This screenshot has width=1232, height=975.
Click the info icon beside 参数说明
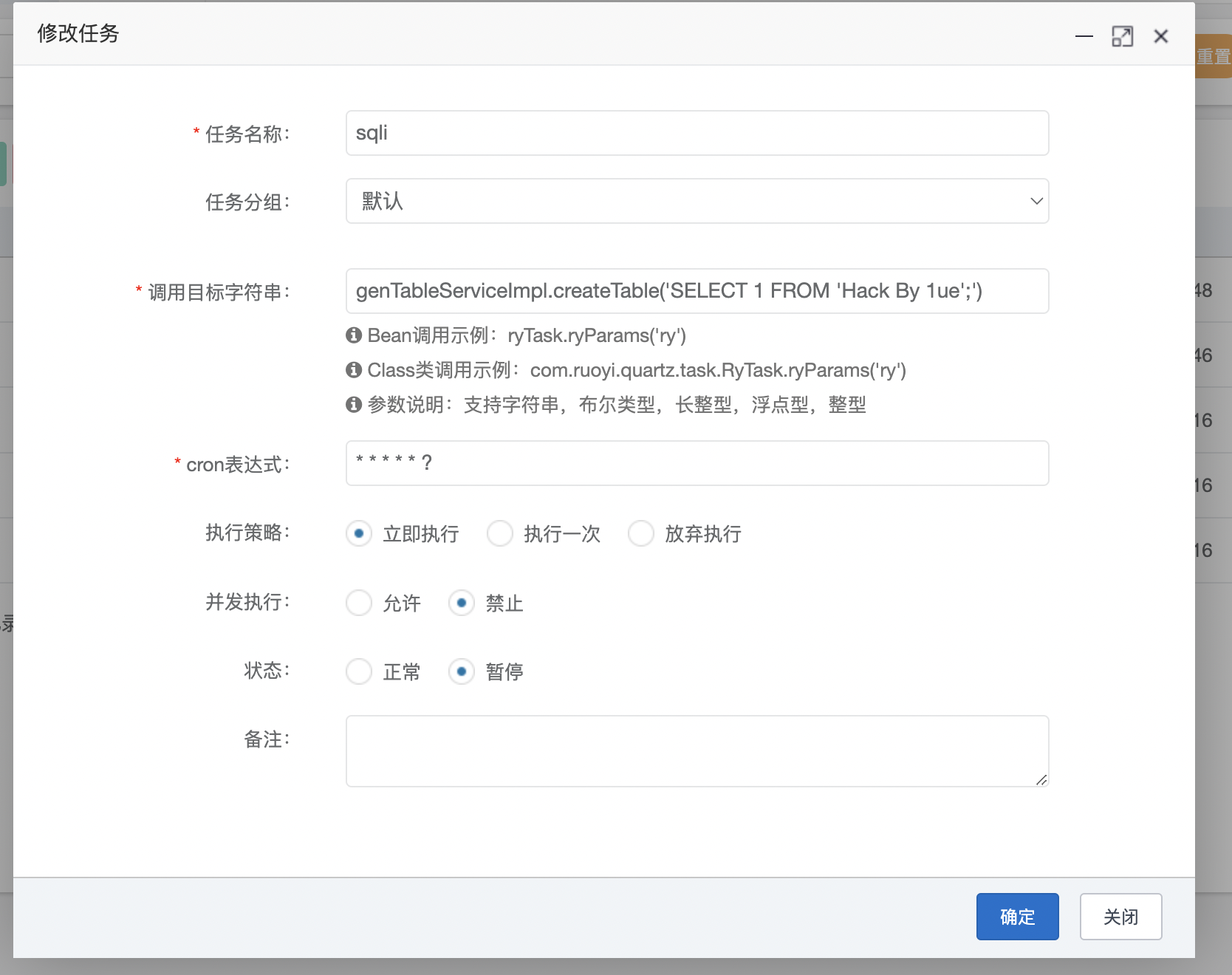354,404
